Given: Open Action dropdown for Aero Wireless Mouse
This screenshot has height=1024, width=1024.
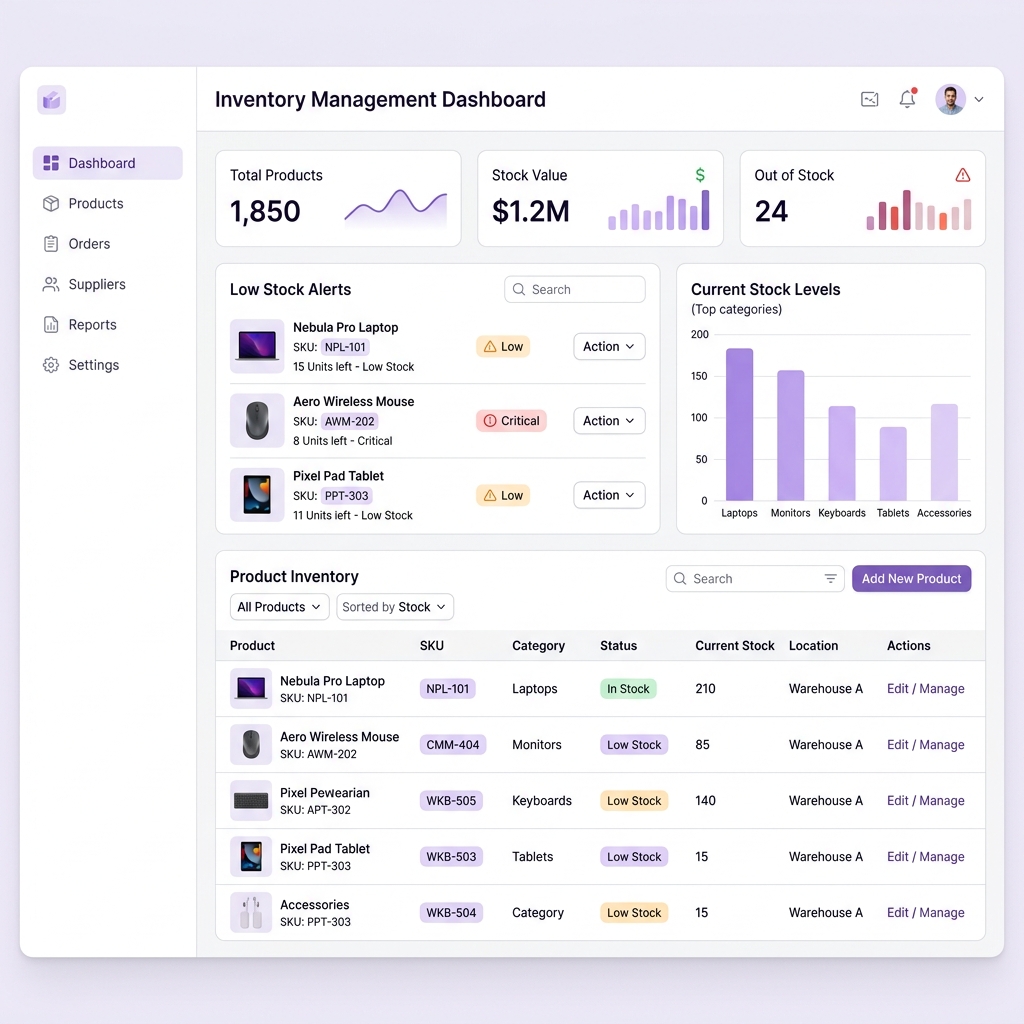Looking at the screenshot, I should click(609, 421).
